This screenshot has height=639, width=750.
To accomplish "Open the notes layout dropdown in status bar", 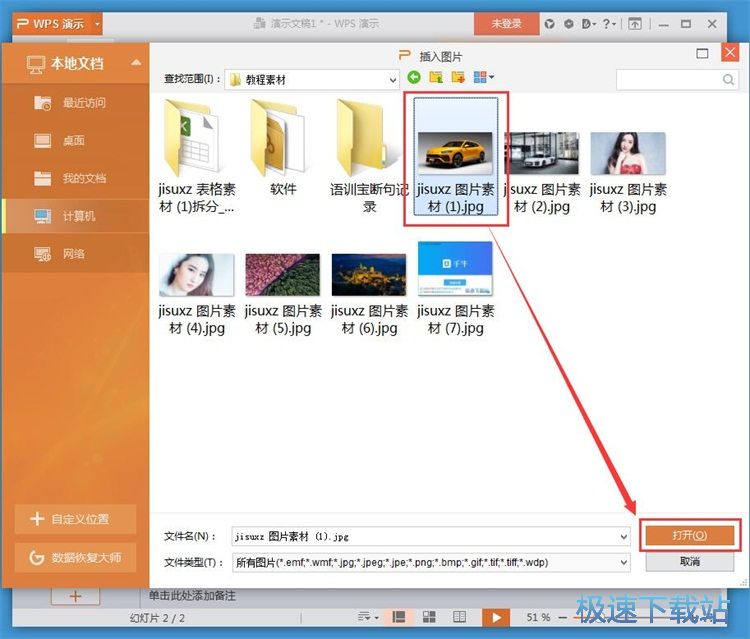I will coord(368,617).
